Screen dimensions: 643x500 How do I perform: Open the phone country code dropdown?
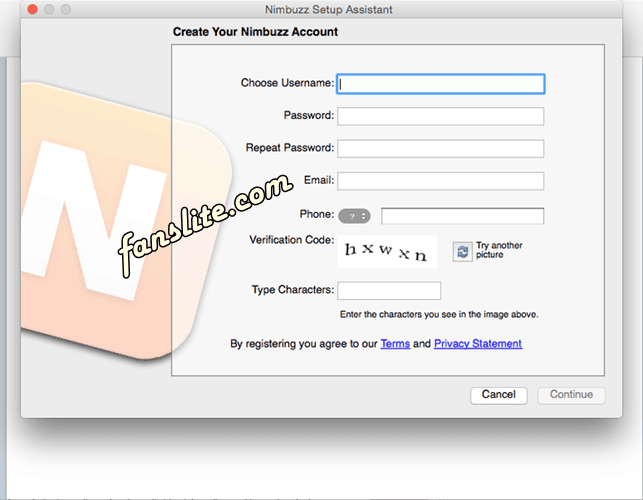click(354, 216)
